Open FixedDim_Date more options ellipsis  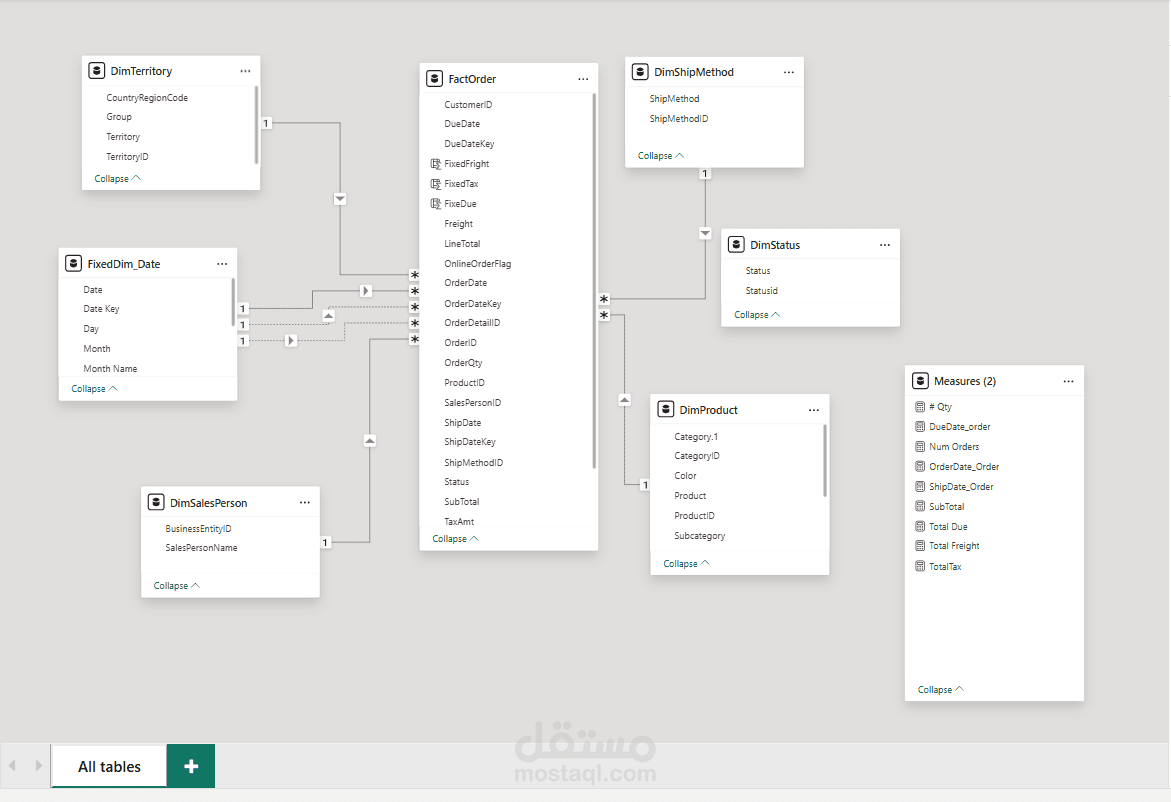pyautogui.click(x=222, y=264)
